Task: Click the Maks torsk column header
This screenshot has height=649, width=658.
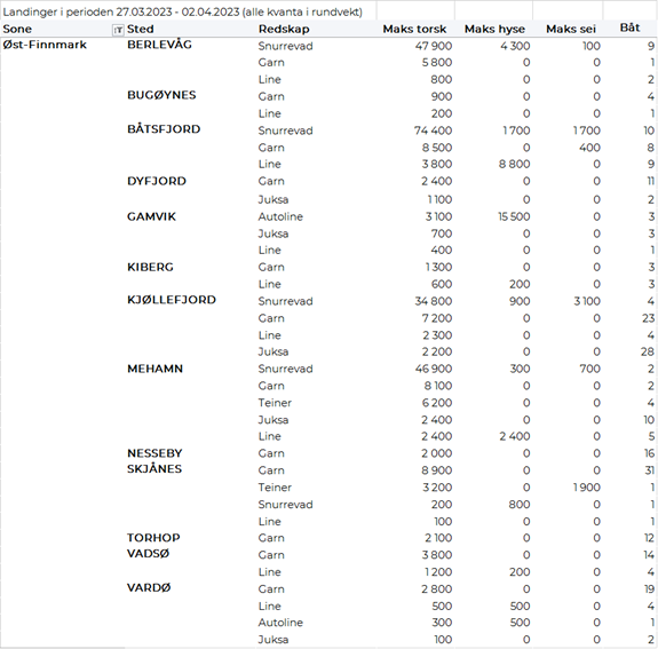Action: pyautogui.click(x=414, y=29)
